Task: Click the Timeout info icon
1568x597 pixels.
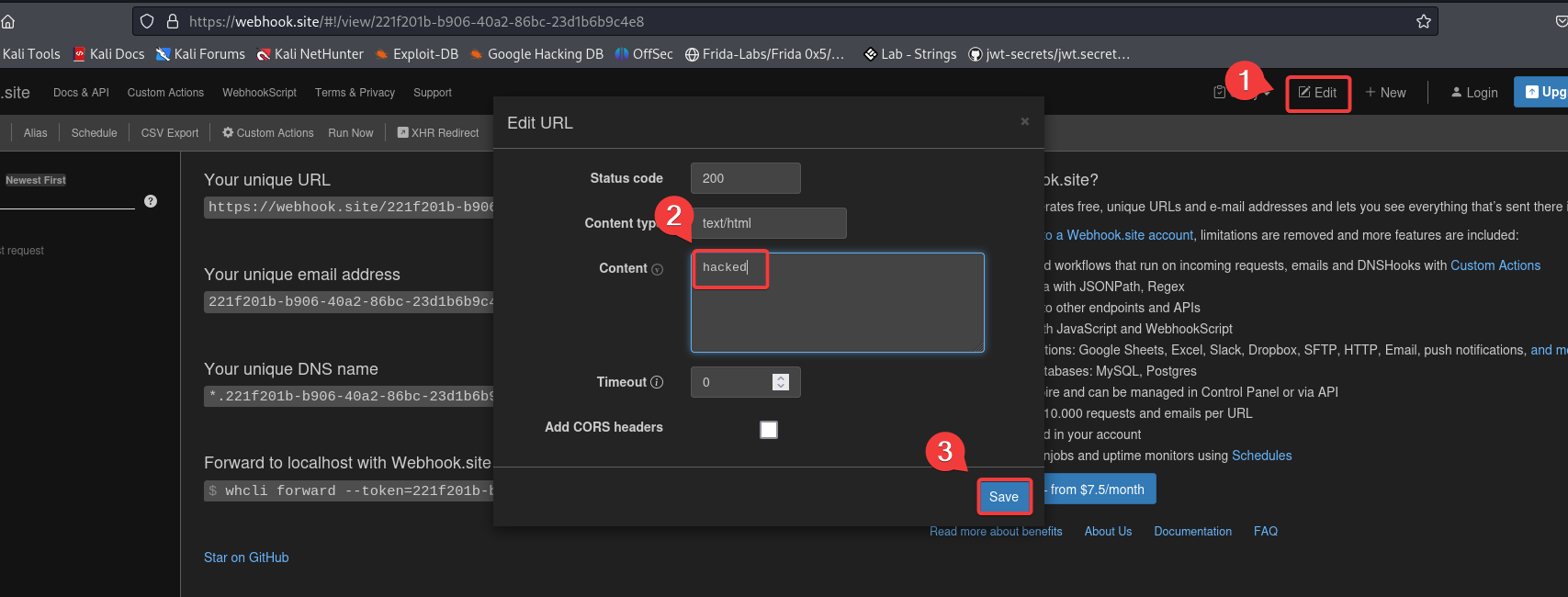Action: [x=657, y=382]
